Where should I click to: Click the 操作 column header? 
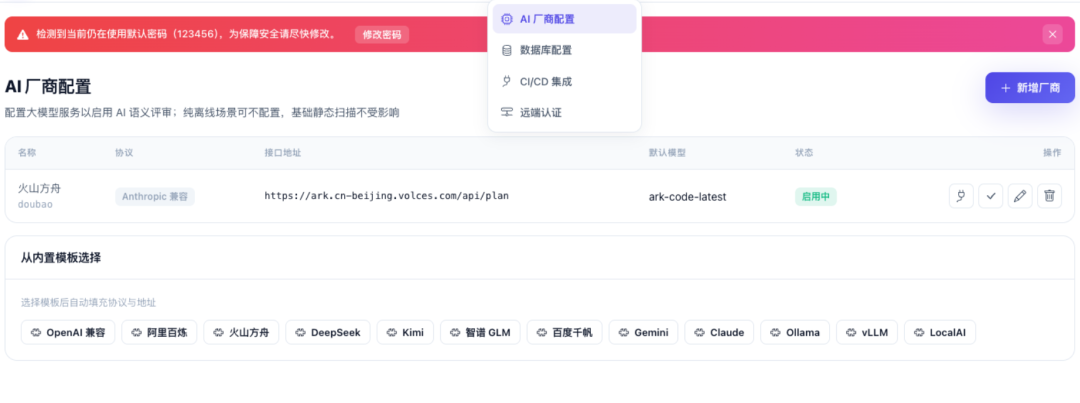tap(1052, 152)
